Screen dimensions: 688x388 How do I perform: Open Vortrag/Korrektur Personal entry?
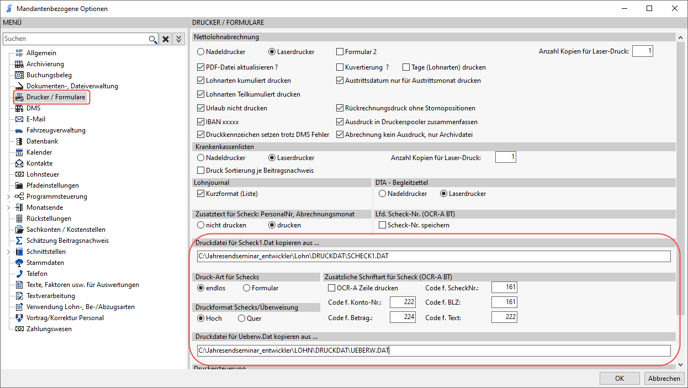pos(65,318)
